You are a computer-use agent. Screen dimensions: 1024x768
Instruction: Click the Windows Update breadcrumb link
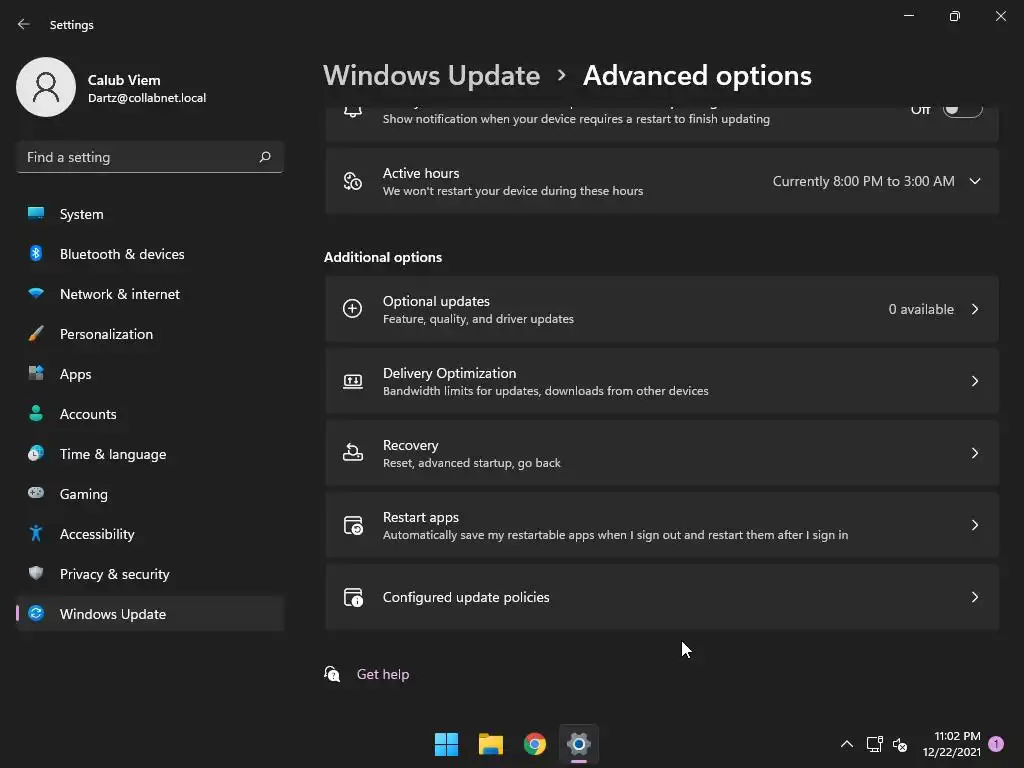pyautogui.click(x=432, y=76)
